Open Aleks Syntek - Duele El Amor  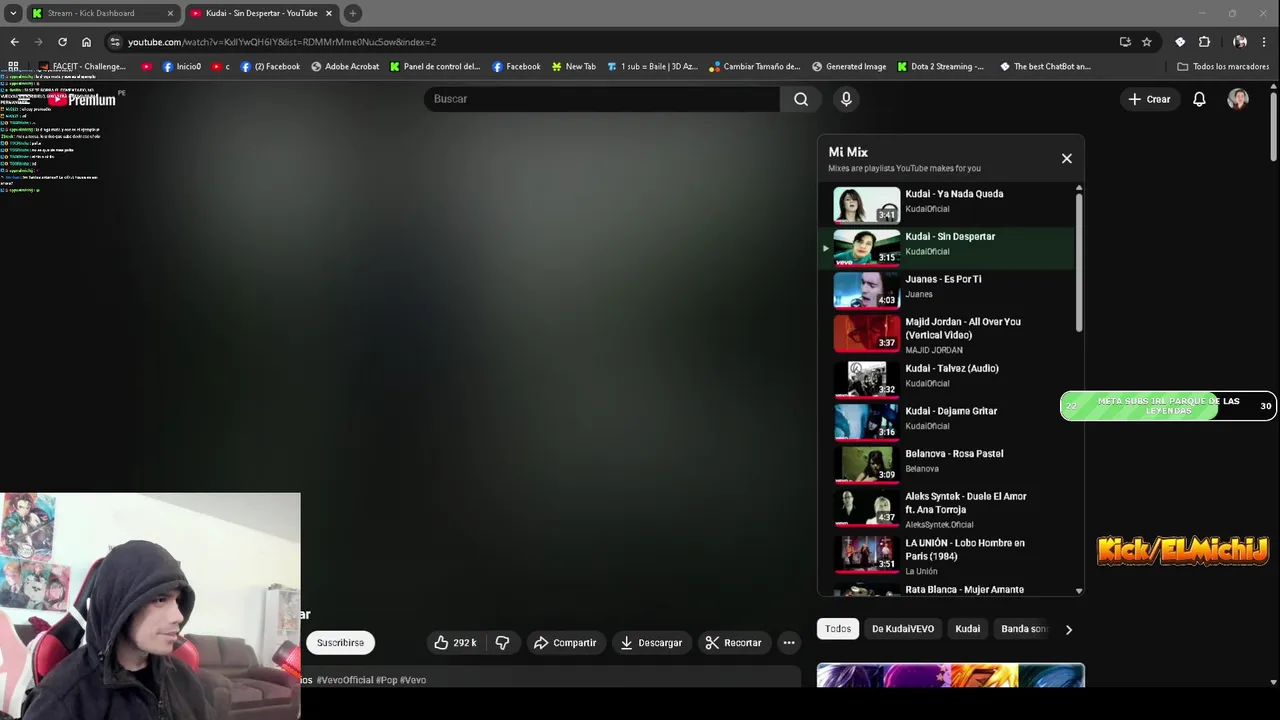coord(946,509)
